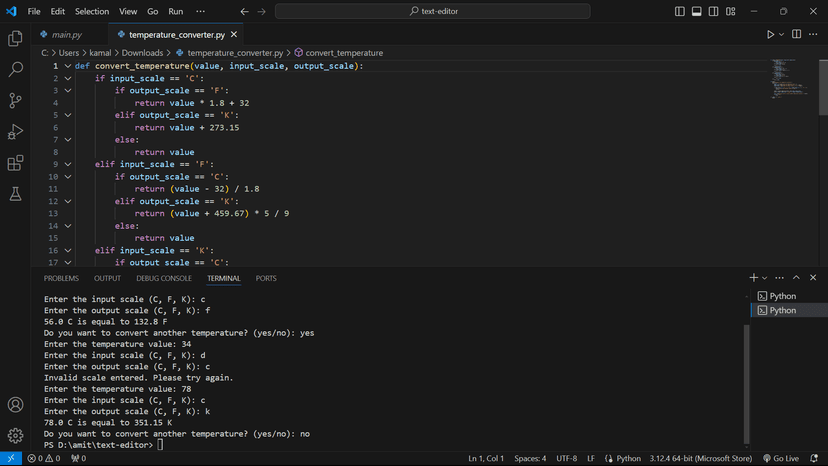Go forward with the right arrow

pos(261,11)
